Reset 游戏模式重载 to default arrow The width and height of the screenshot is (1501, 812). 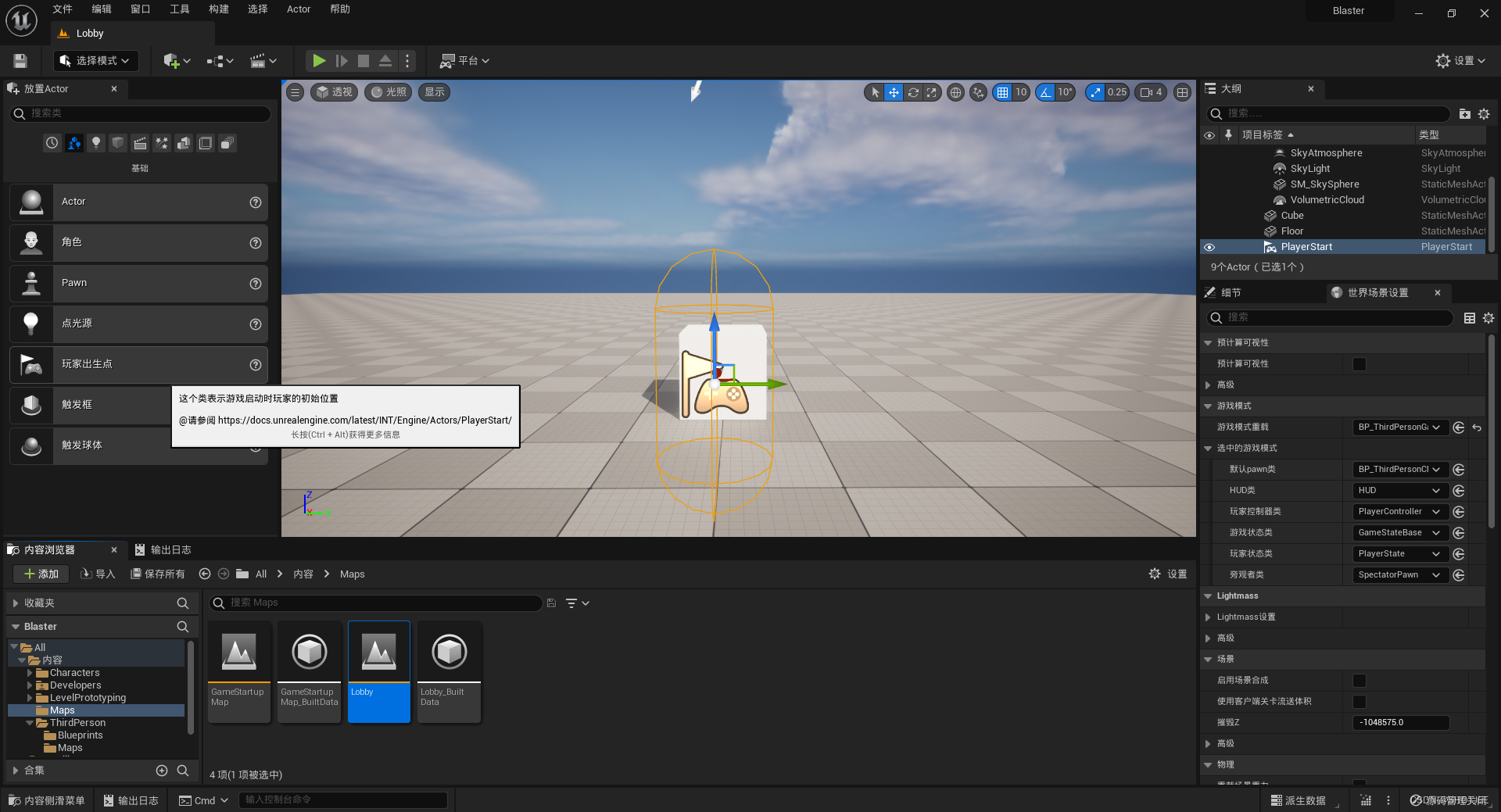point(1477,427)
